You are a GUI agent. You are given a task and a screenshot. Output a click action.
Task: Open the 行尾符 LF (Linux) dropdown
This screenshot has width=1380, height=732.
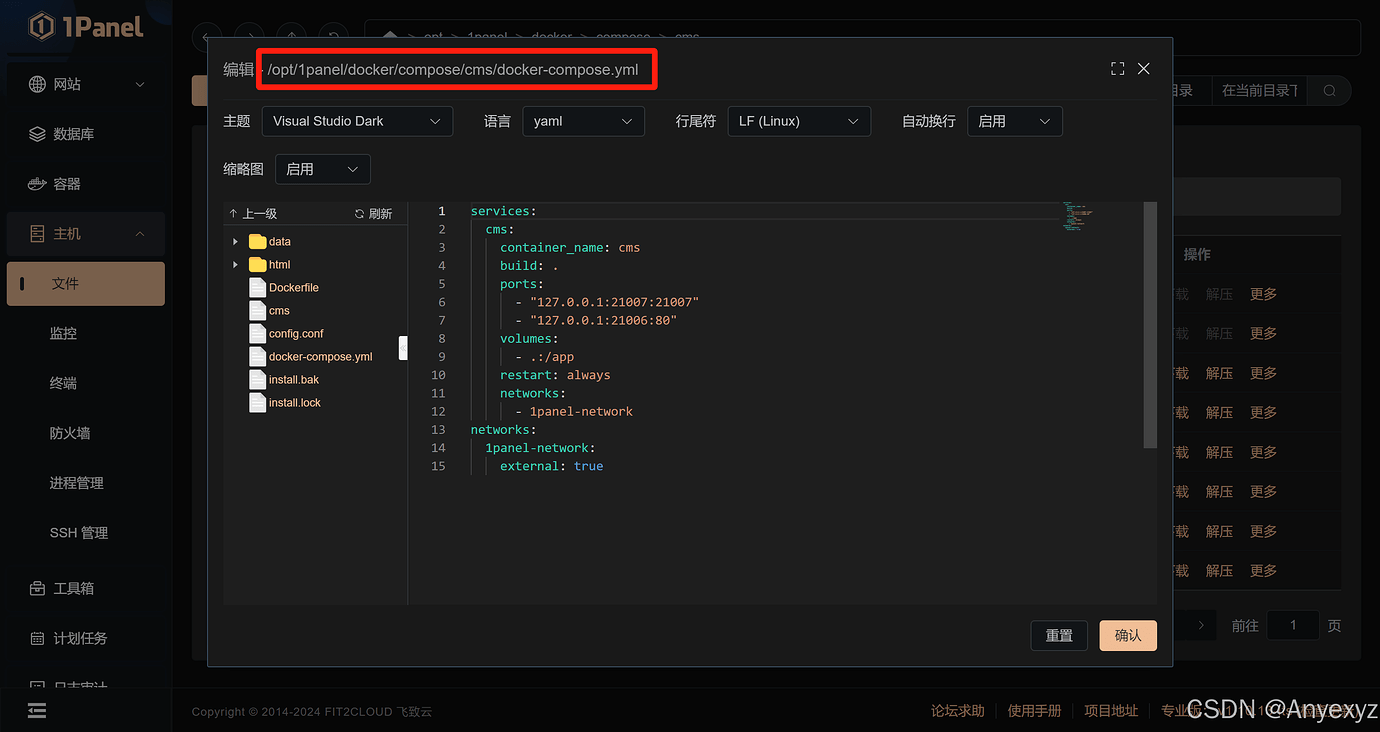coord(798,121)
